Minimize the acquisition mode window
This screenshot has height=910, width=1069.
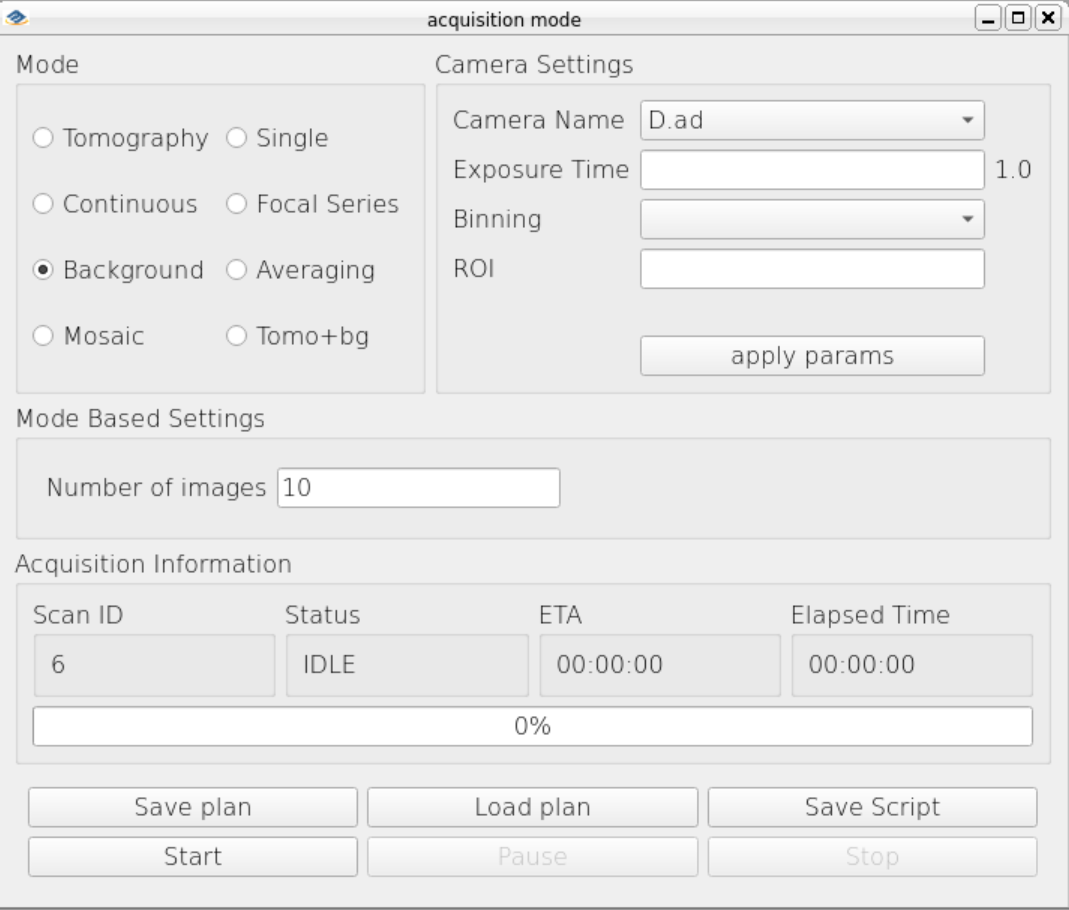click(988, 18)
